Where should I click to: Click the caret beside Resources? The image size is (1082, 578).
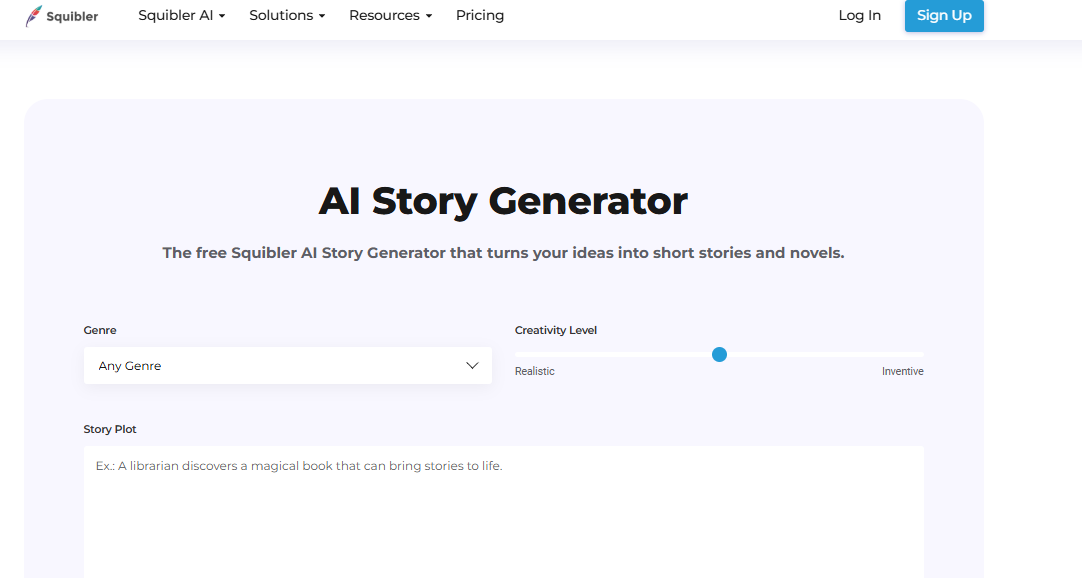click(x=429, y=17)
